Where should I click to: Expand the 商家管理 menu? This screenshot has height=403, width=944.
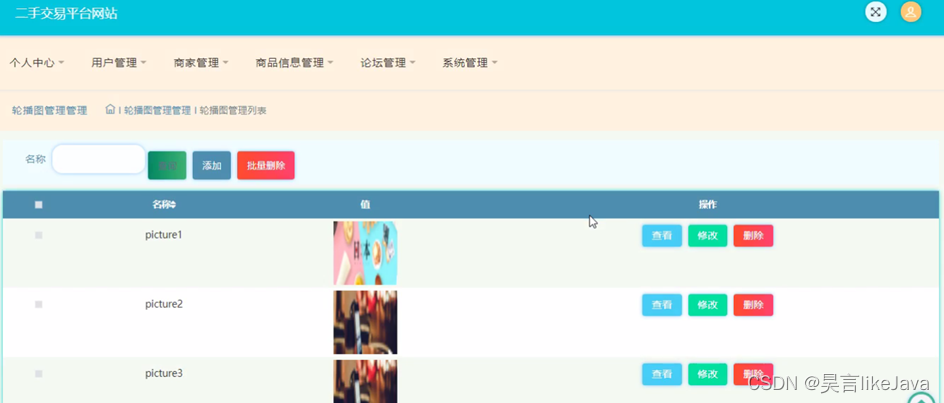(200, 63)
